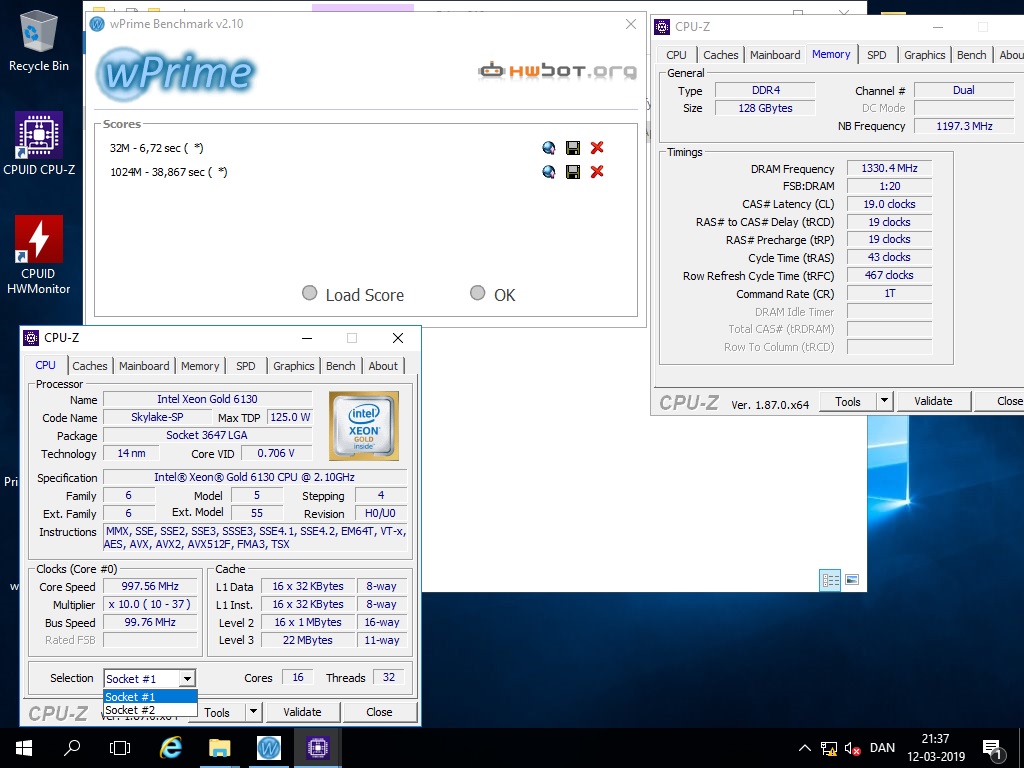This screenshot has width=1024, height=768.
Task: Open Task View on the taskbar
Action: [120, 748]
